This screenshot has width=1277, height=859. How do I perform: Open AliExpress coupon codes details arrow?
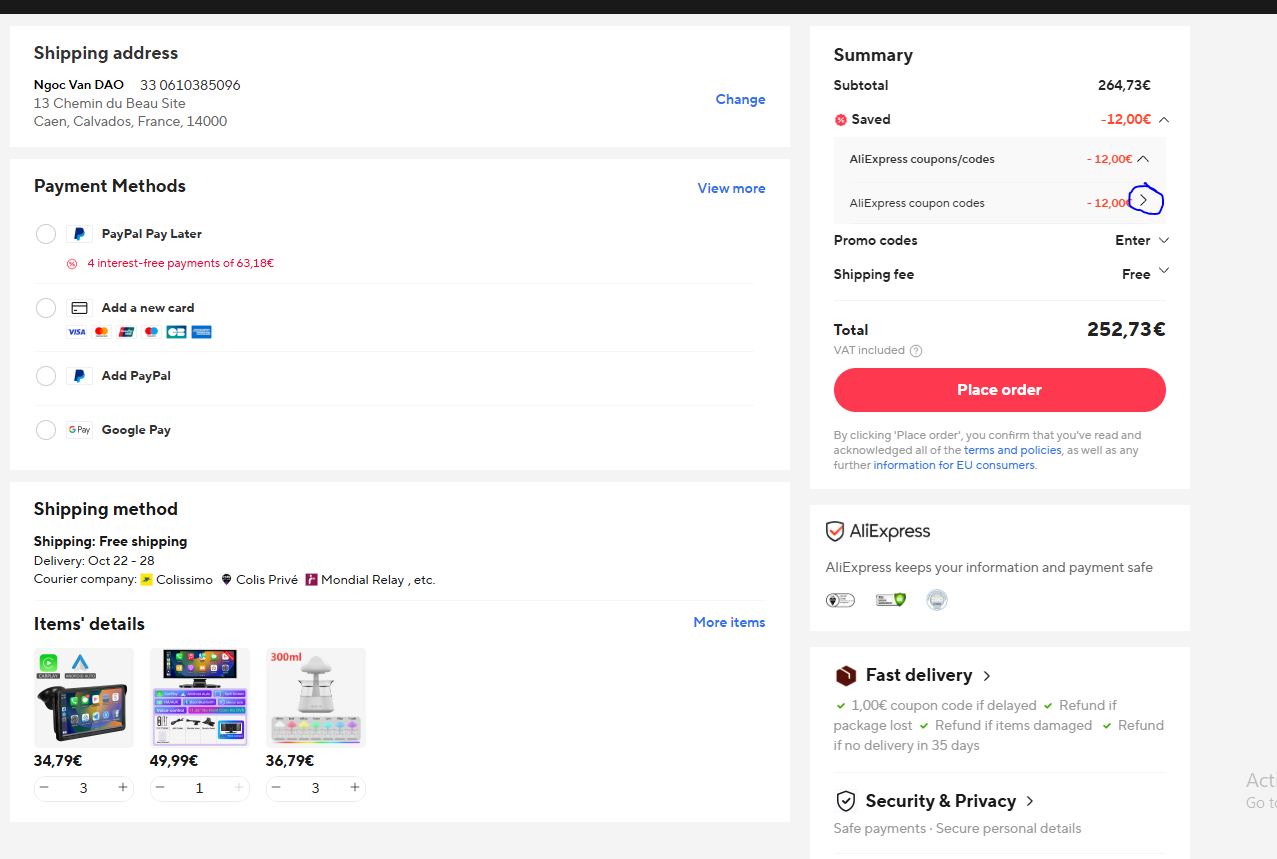1145,202
